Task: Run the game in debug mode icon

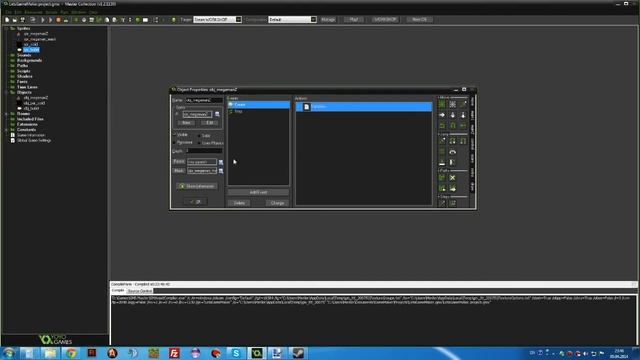Action: [51, 20]
